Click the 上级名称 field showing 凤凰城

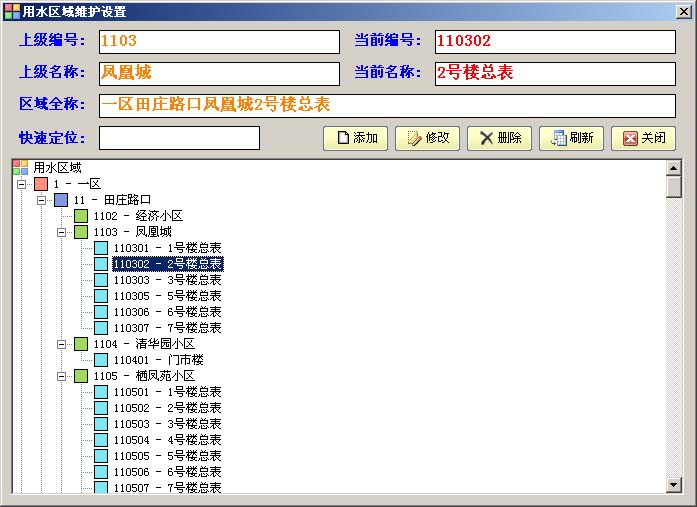219,73
